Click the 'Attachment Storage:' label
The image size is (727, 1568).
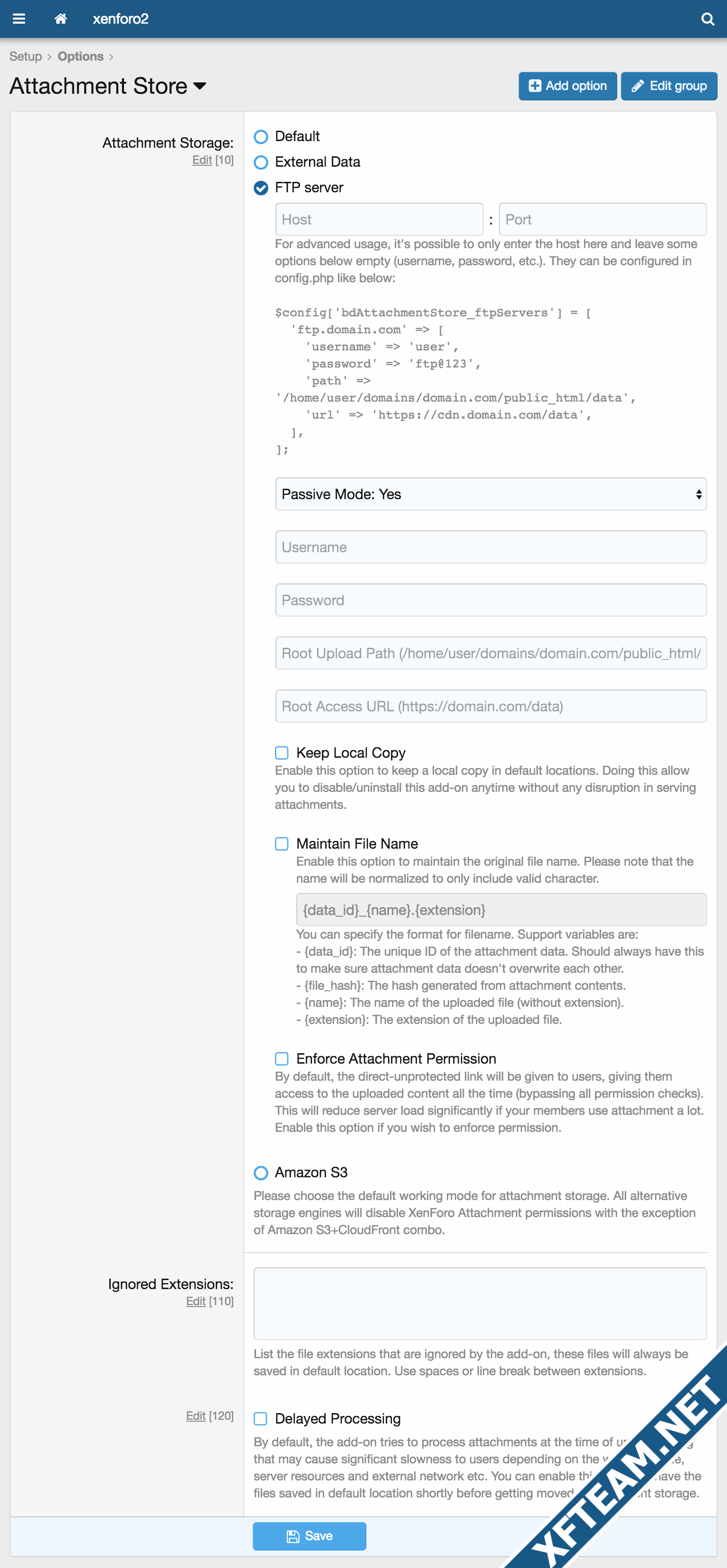[x=168, y=143]
